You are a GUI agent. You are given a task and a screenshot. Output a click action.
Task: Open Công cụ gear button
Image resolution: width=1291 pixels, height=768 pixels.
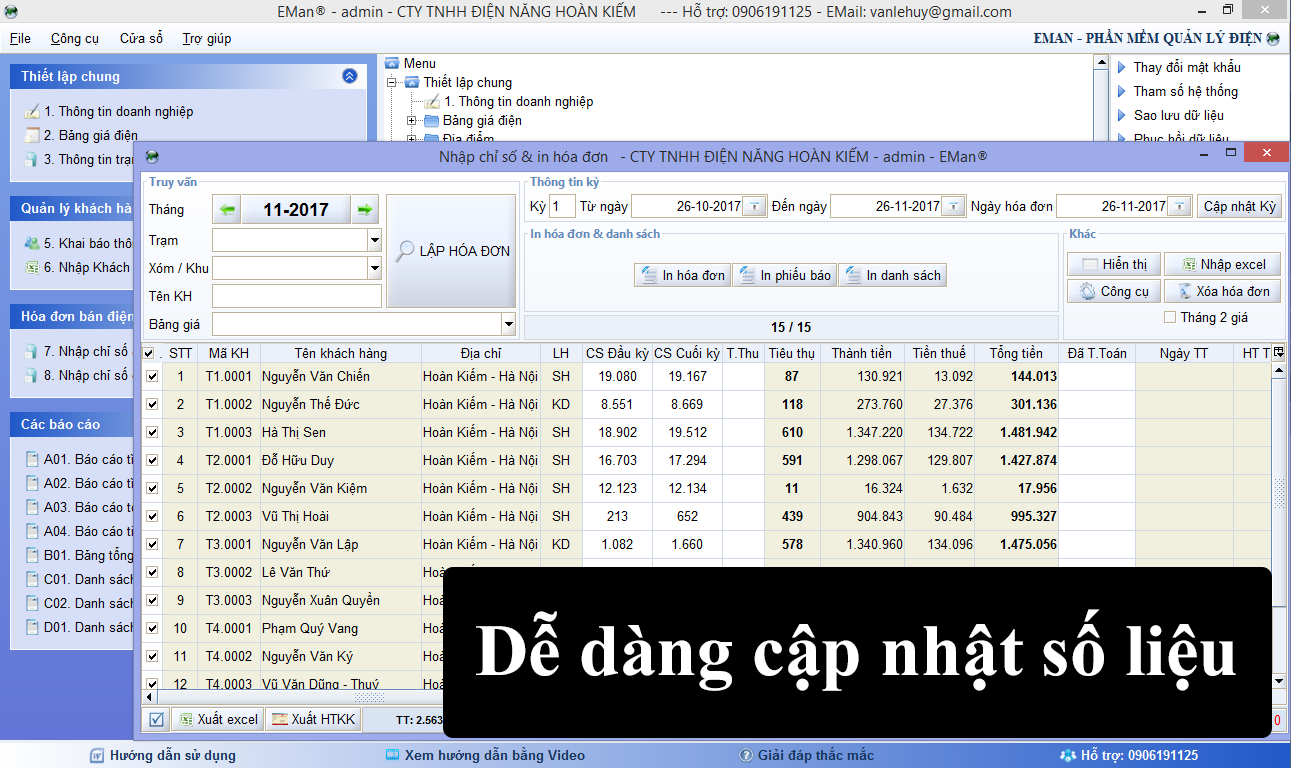pos(1114,291)
